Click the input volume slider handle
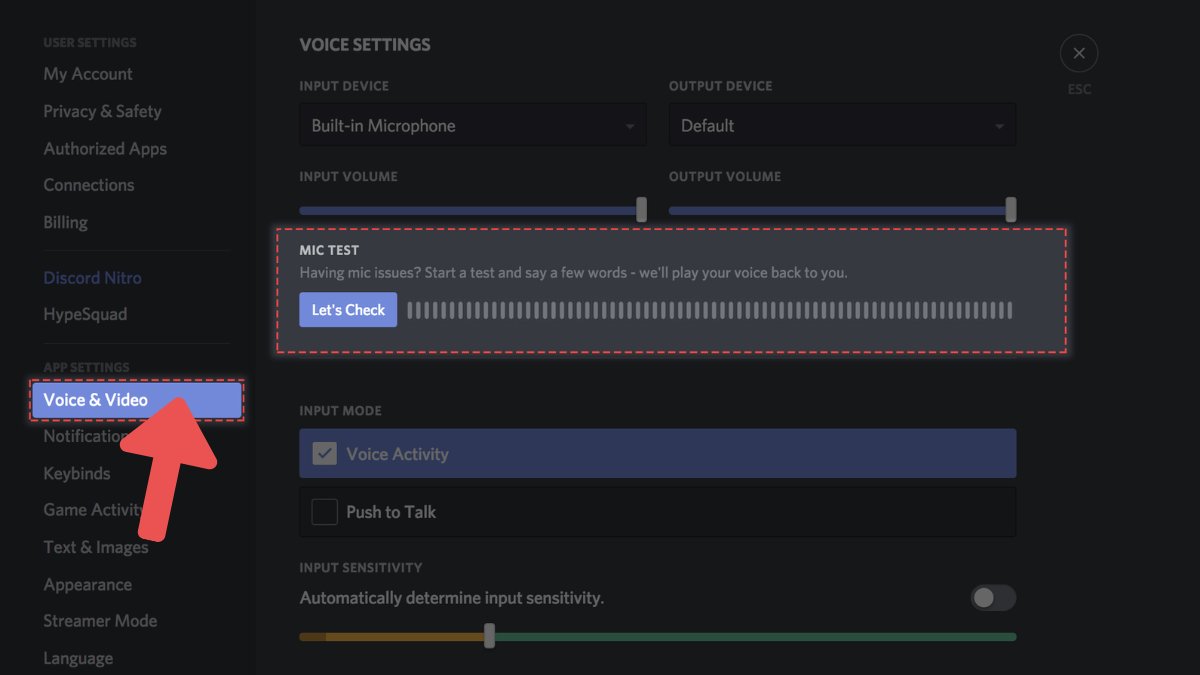 (x=641, y=210)
